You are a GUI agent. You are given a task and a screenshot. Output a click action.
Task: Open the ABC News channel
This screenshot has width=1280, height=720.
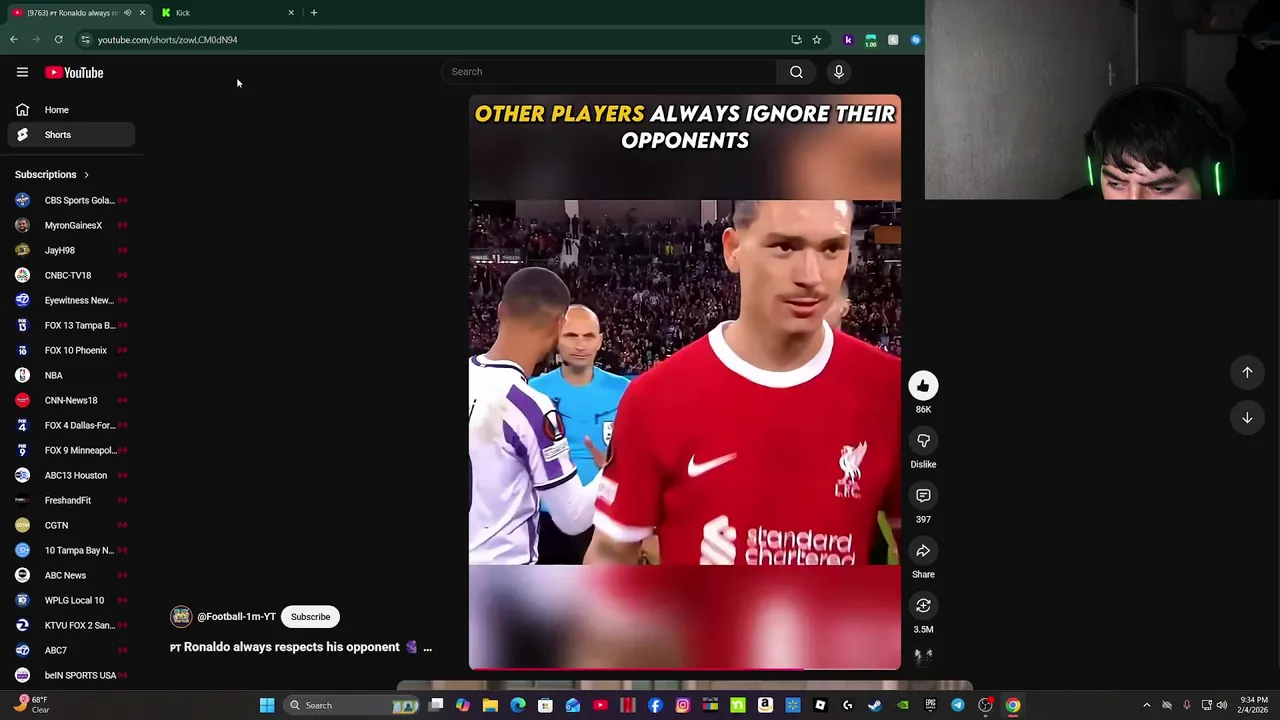coord(70,575)
